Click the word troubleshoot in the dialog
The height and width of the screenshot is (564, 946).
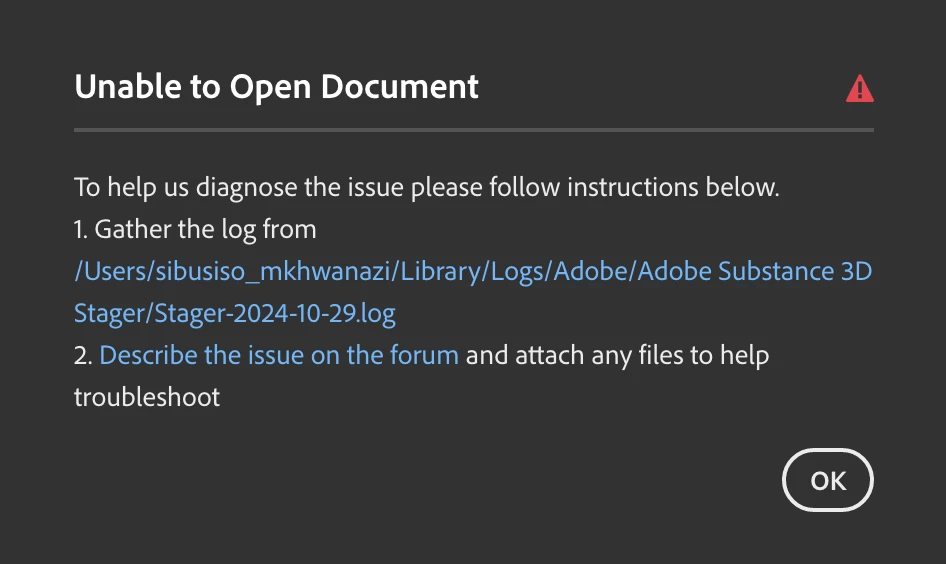point(146,397)
